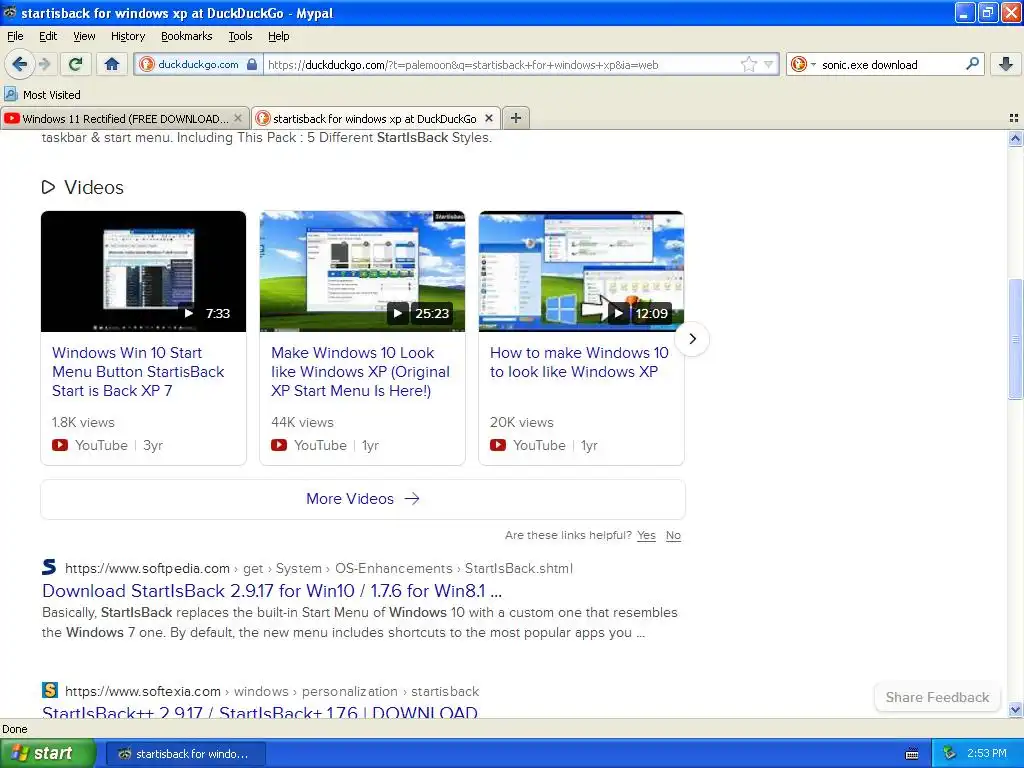1024x768 pixels.
Task: Answer Yes to links helpful question
Action: tap(646, 536)
